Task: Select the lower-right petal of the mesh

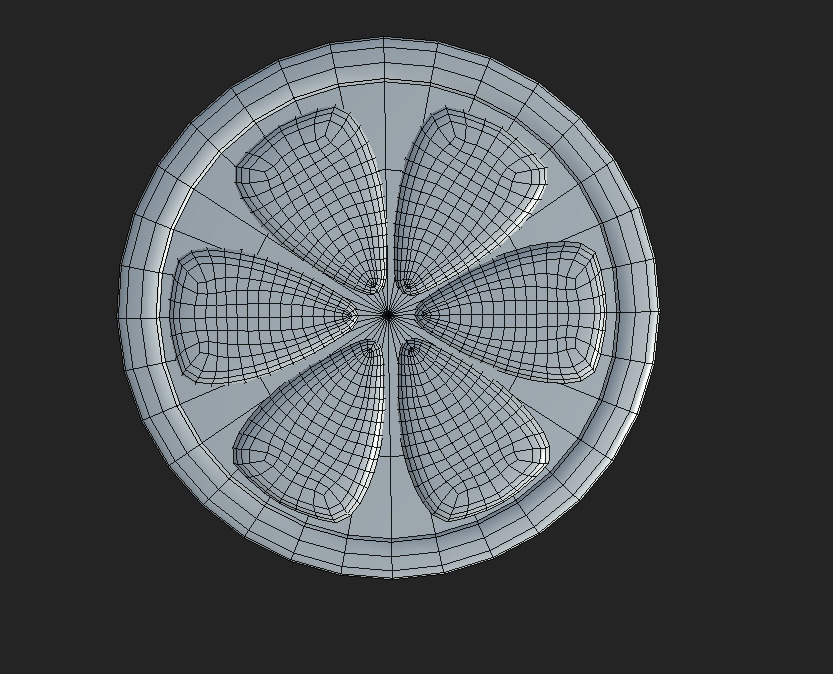Action: pyautogui.click(x=473, y=431)
